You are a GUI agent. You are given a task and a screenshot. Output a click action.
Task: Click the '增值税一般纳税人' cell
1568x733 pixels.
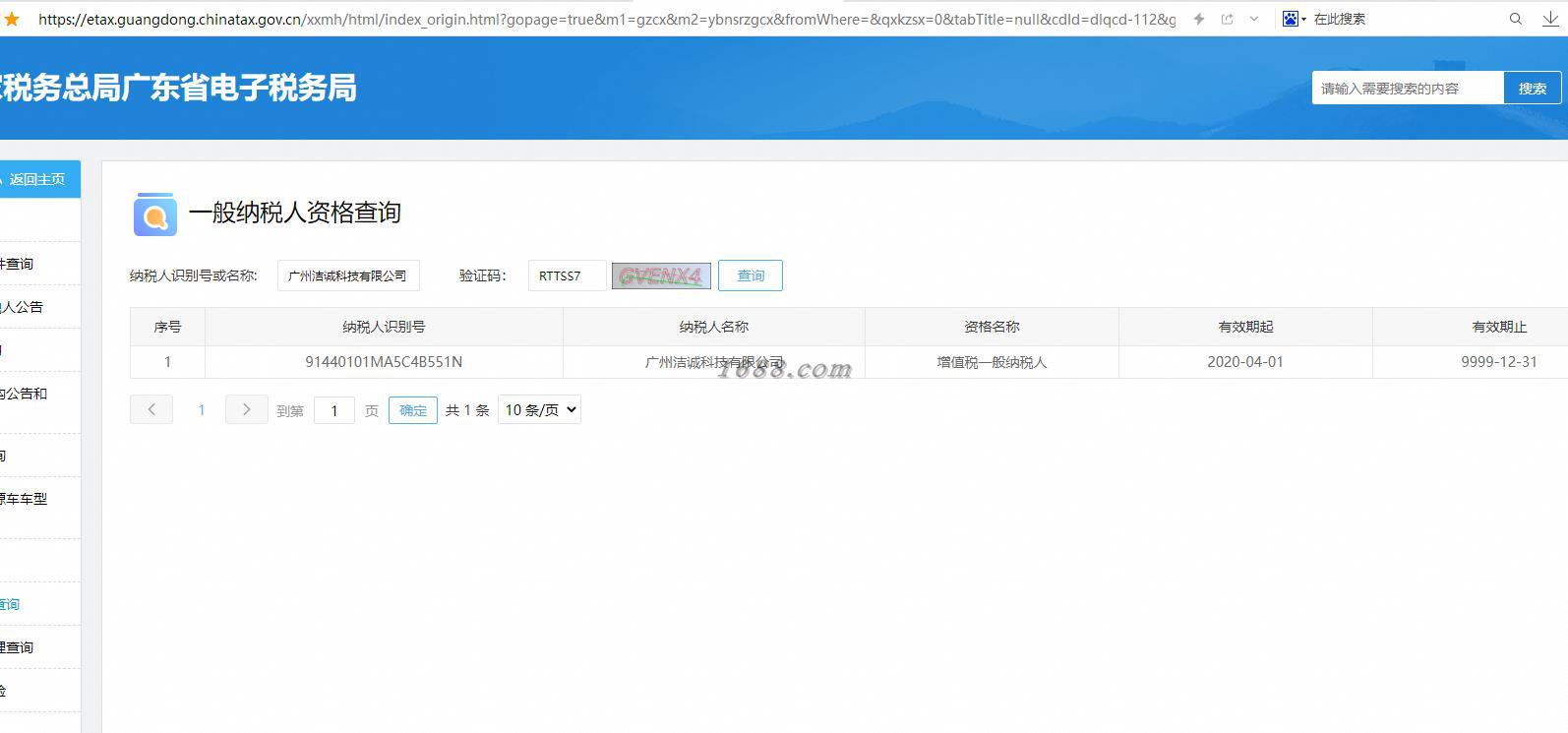click(992, 362)
